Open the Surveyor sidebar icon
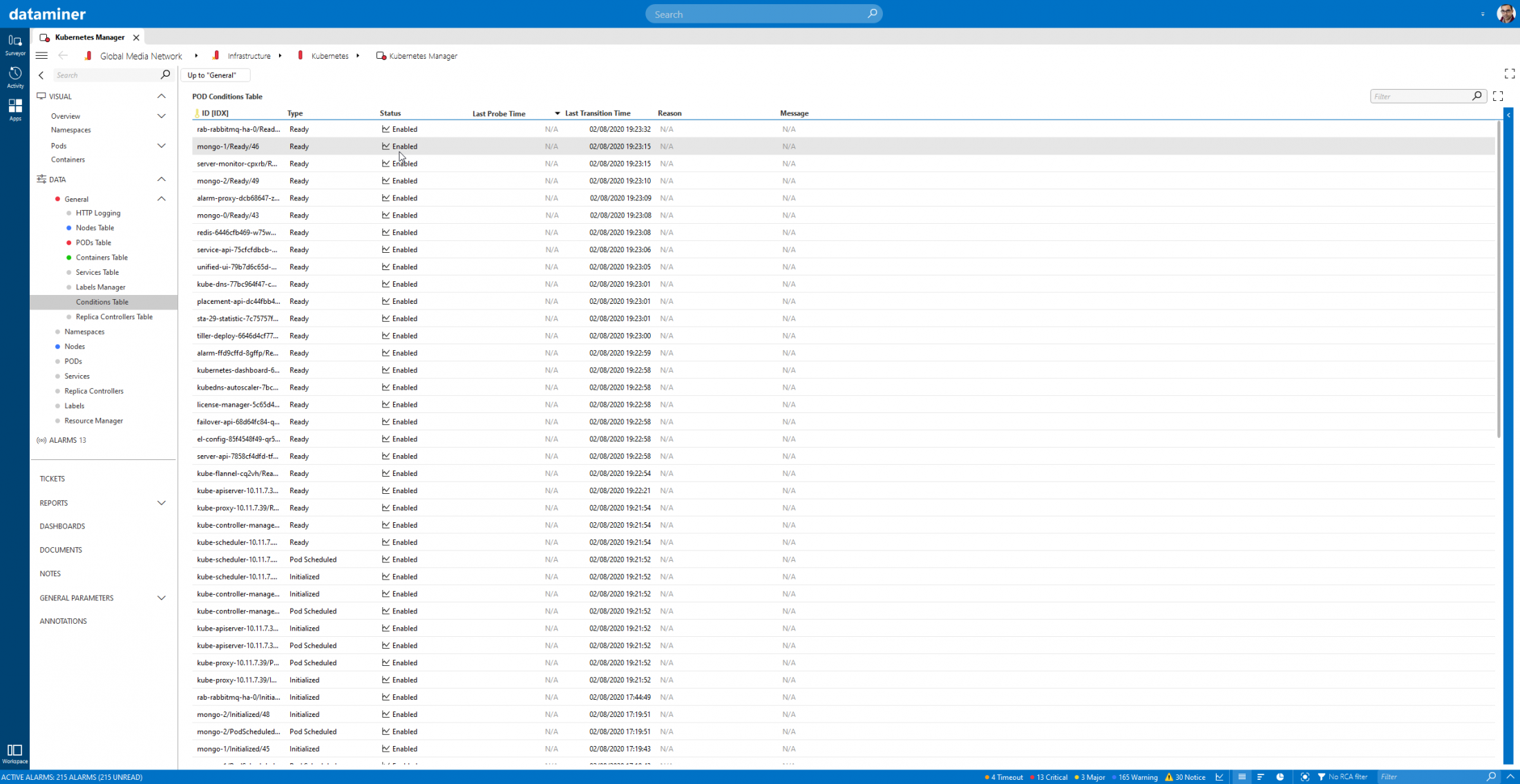1520x784 pixels. click(x=15, y=44)
